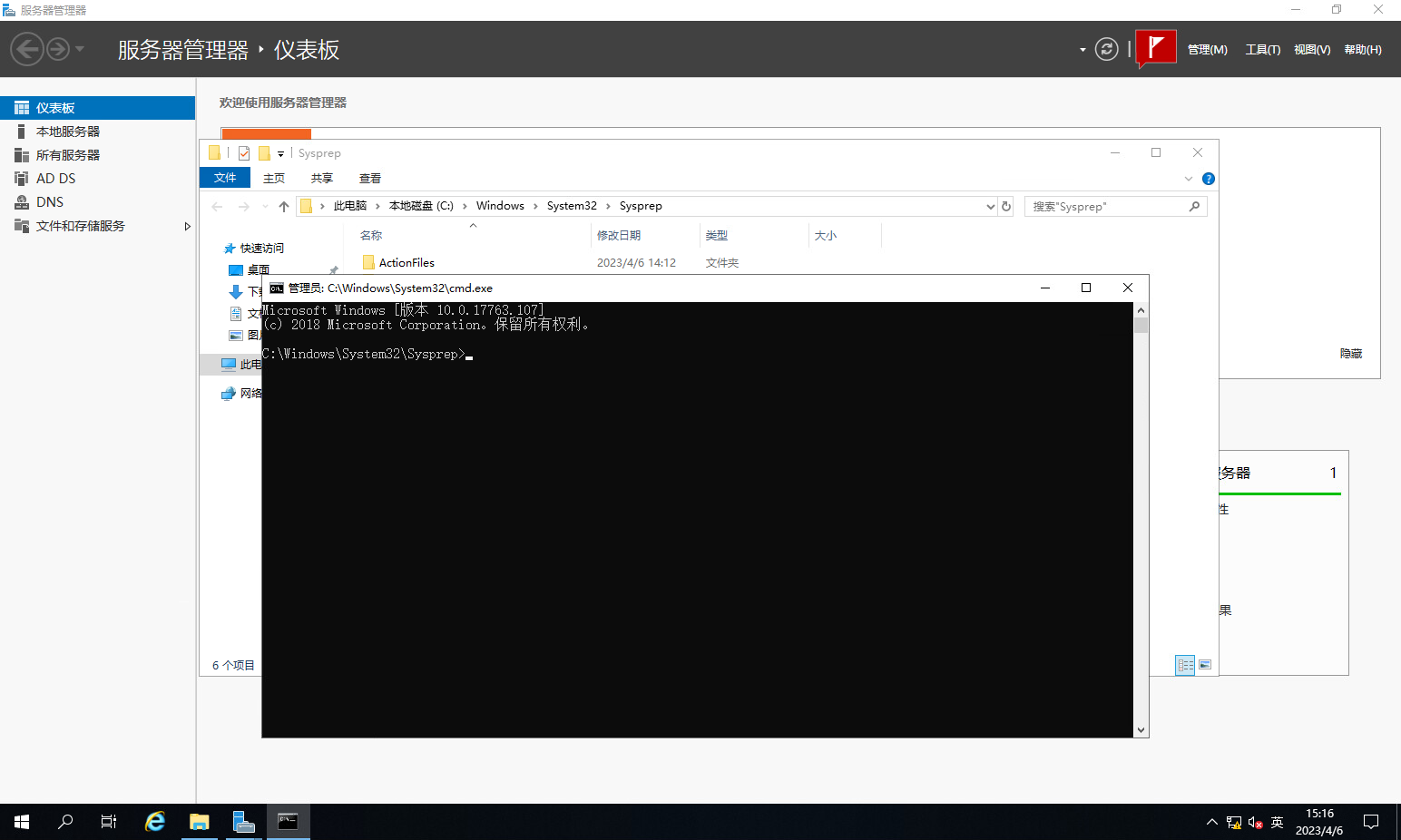Screen dimensions: 1401x840
Task: Switch to details view in Explorer
Action: pos(1185,665)
